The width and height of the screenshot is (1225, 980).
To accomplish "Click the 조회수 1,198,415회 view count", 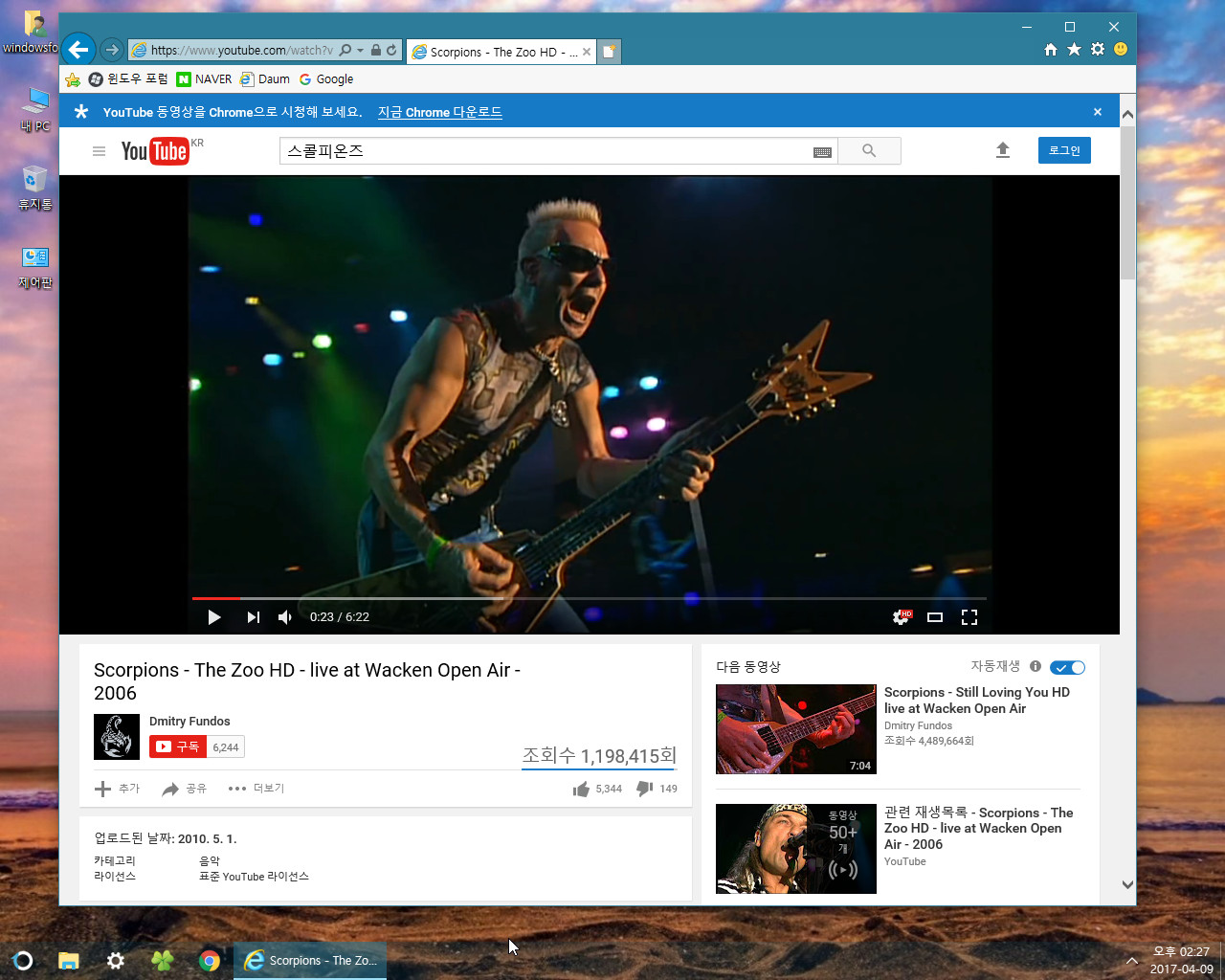I will (599, 756).
